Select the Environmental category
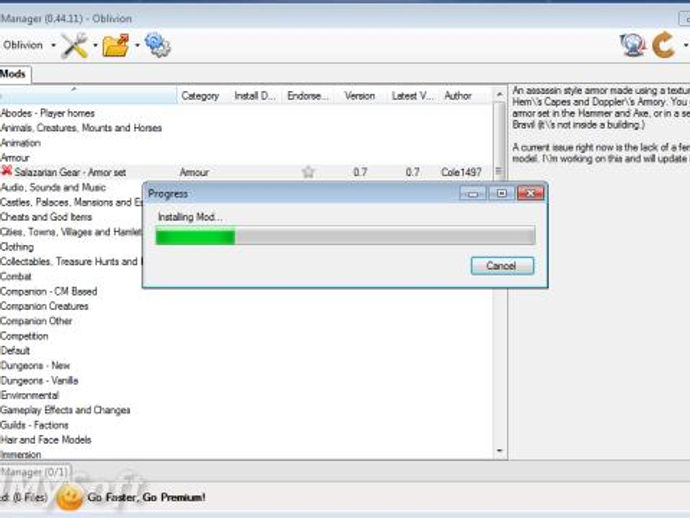The width and height of the screenshot is (690, 518). [29, 395]
